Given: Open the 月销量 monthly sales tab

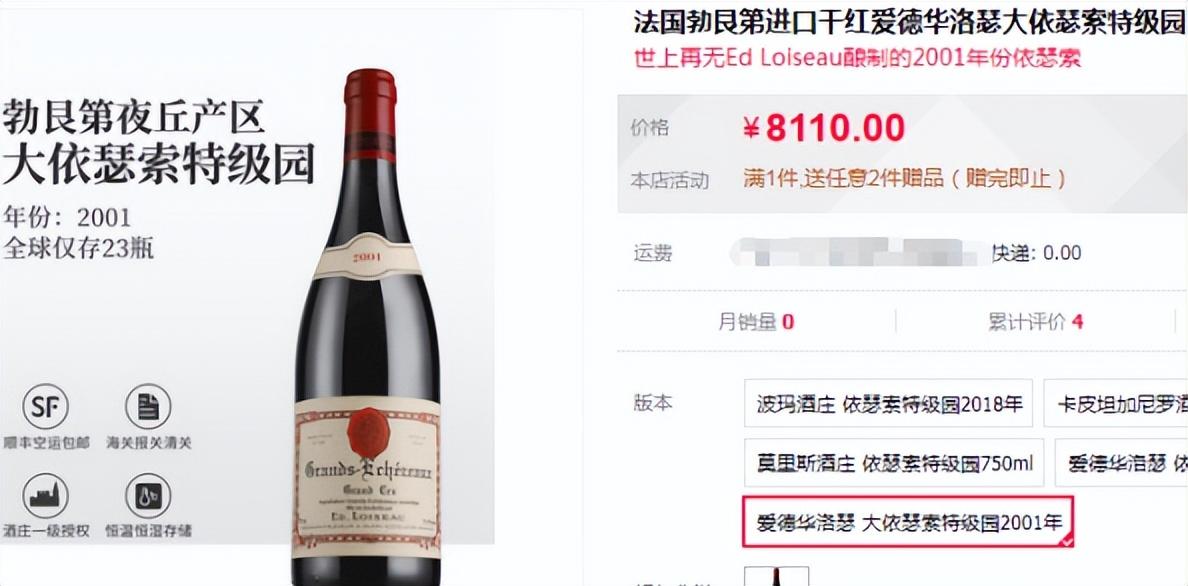Looking at the screenshot, I should tap(756, 322).
